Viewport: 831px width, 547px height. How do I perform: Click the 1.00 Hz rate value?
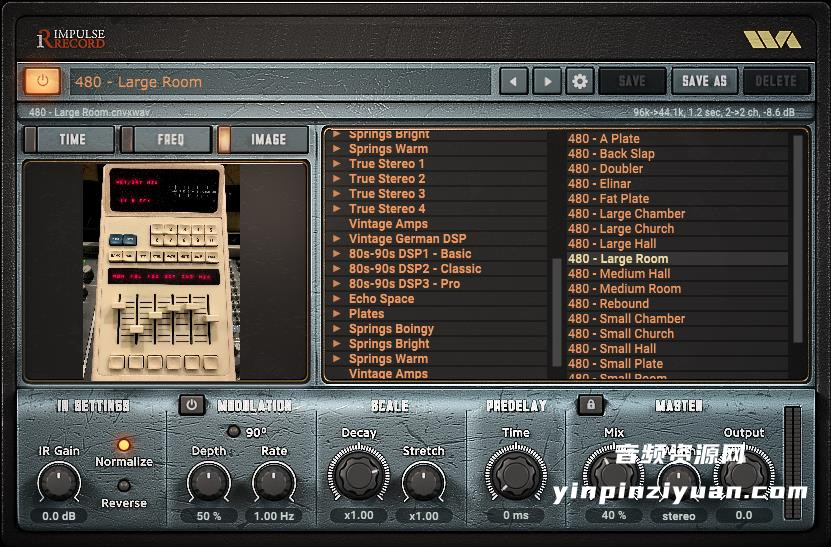[x=273, y=516]
